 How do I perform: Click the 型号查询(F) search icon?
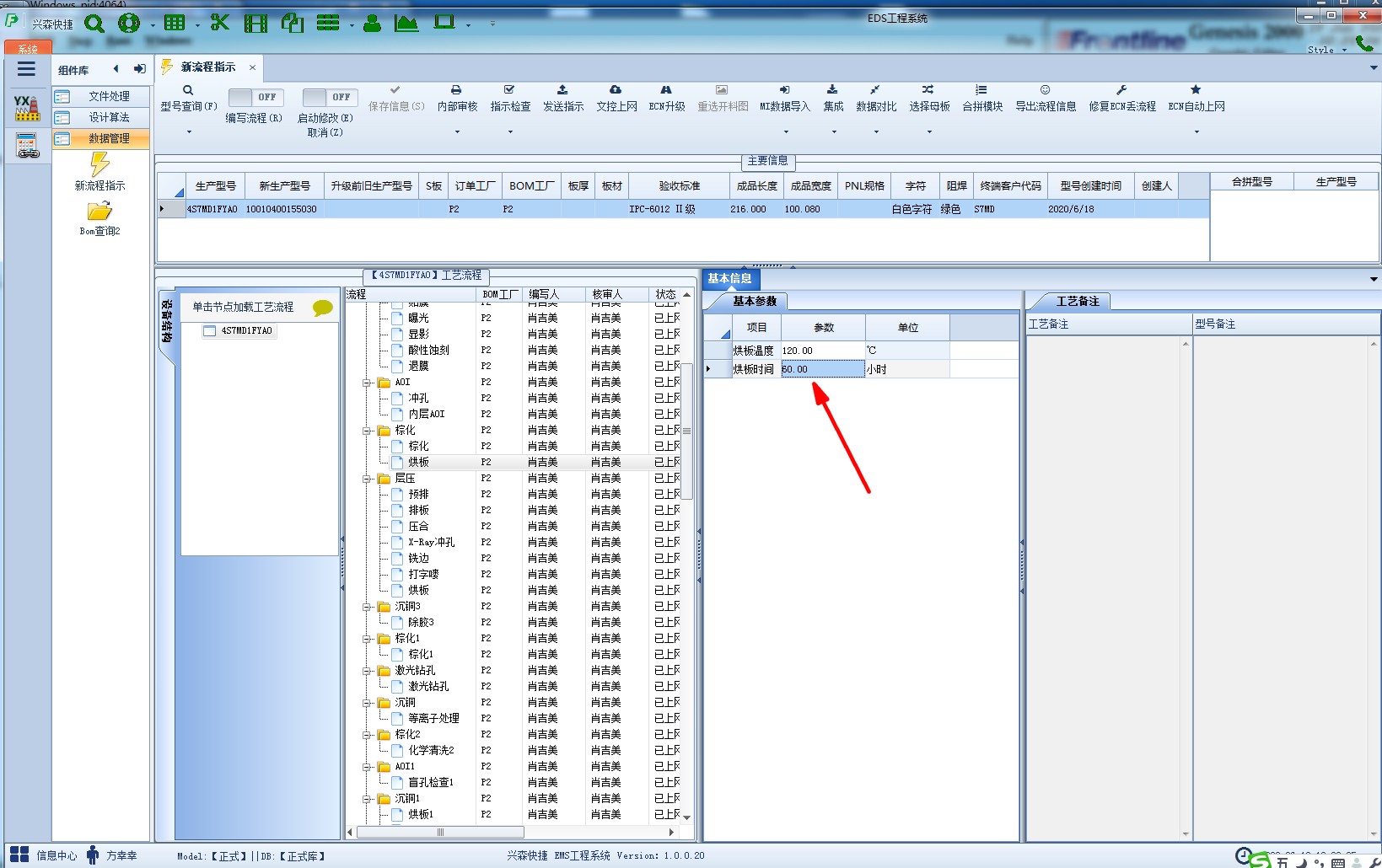tap(188, 89)
